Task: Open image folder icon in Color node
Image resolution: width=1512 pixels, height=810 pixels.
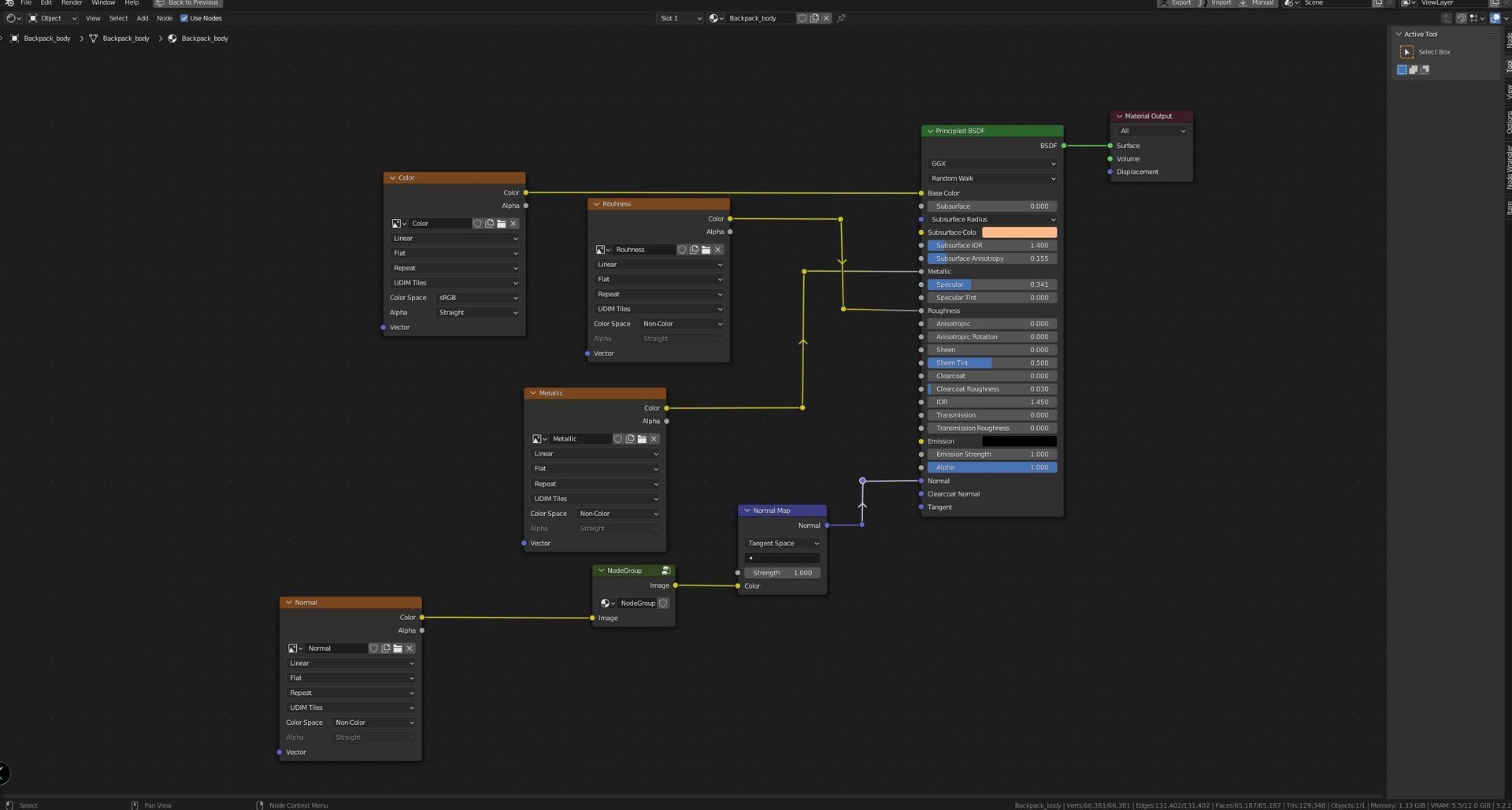Action: click(x=502, y=224)
